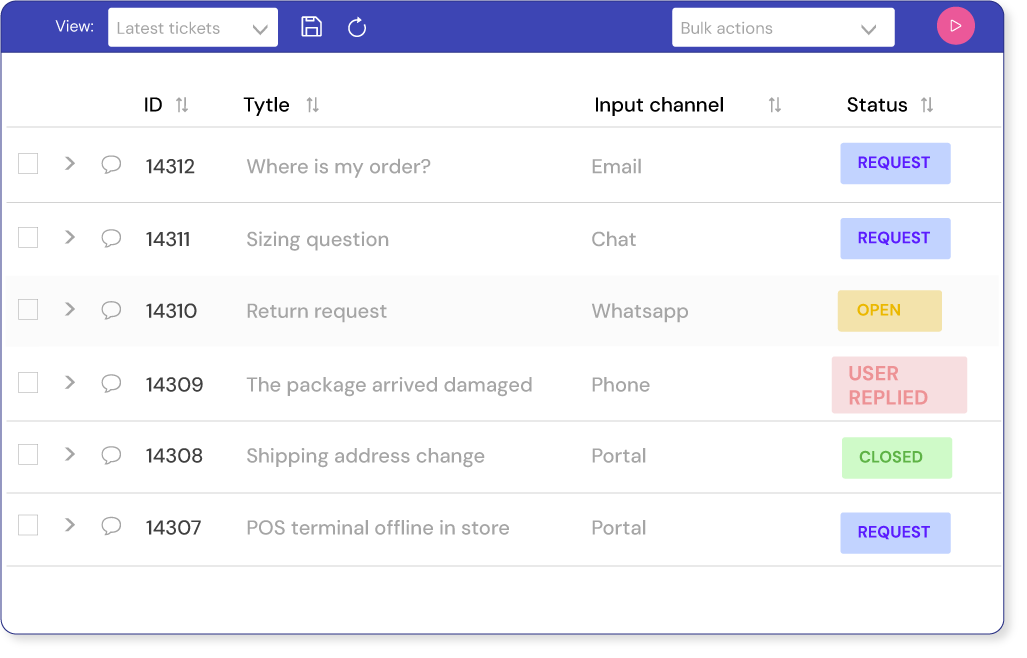The height and width of the screenshot is (658, 1027).
Task: Sort by Input channel column arrows
Action: 775,105
